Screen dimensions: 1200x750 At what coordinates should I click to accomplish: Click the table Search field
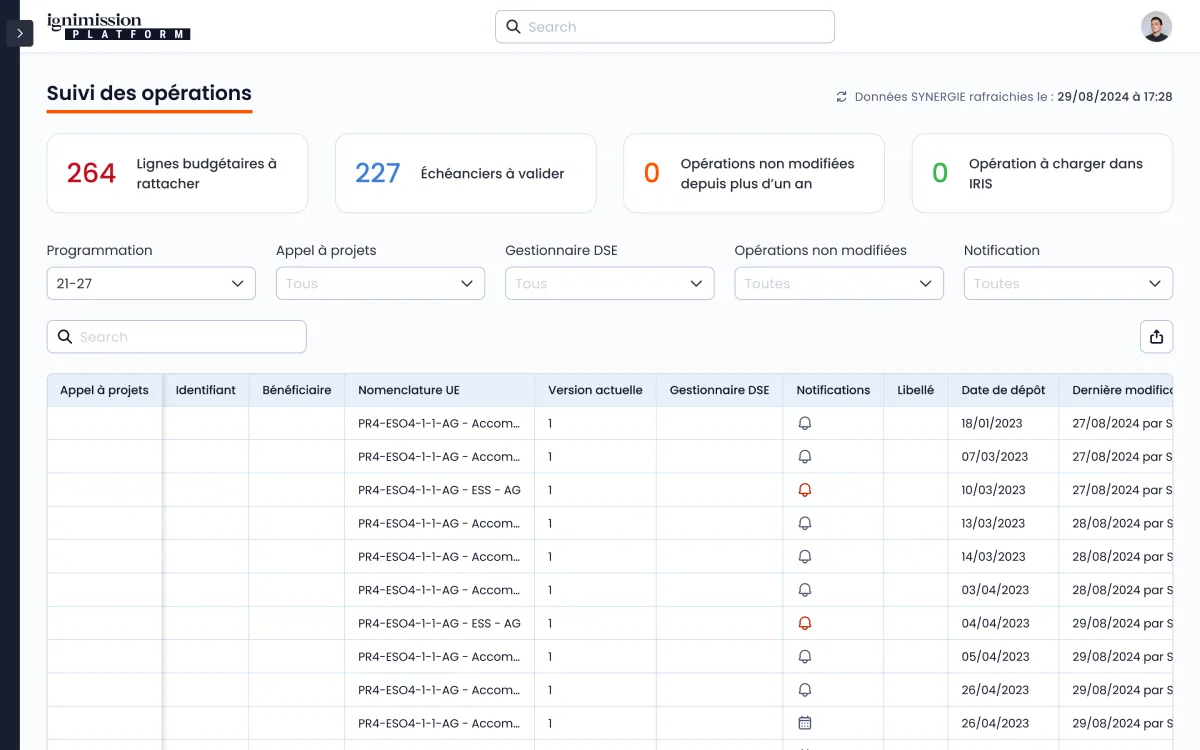point(177,337)
